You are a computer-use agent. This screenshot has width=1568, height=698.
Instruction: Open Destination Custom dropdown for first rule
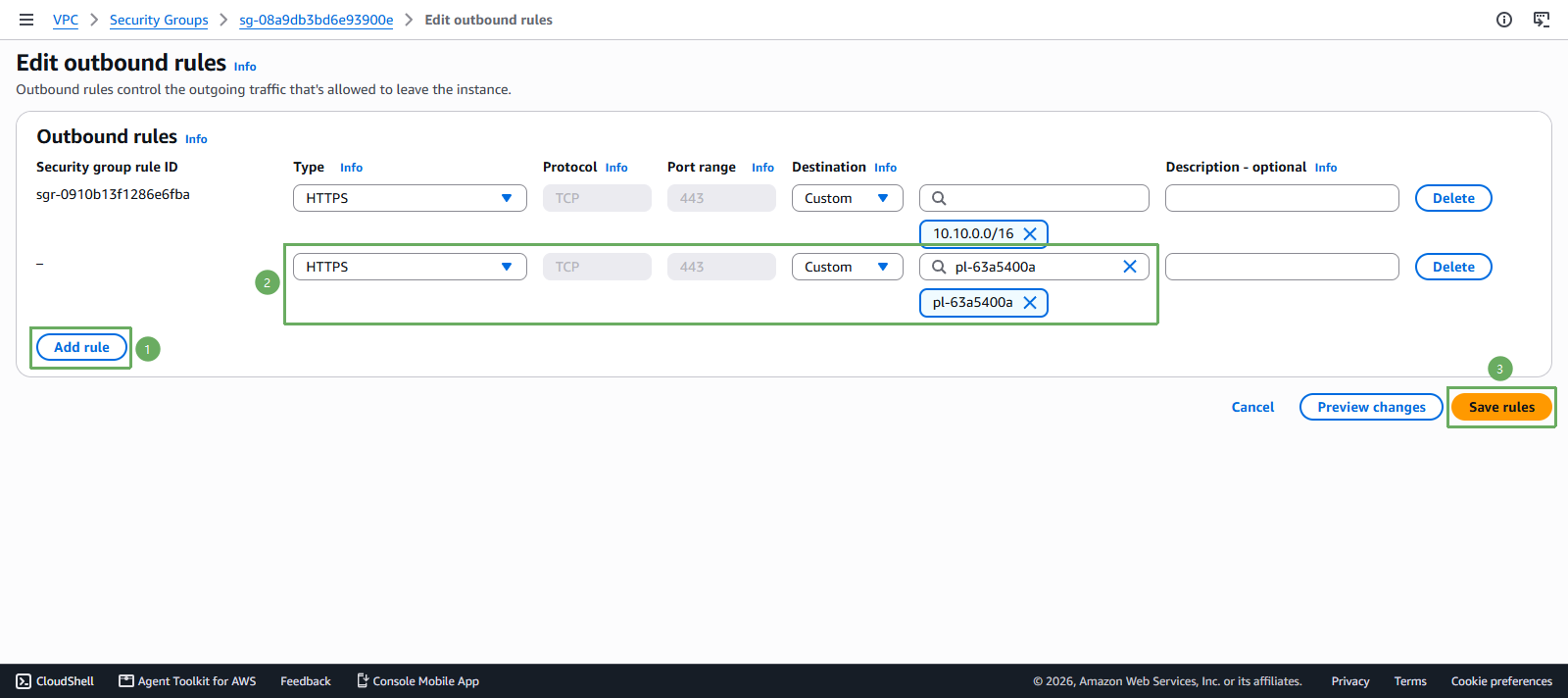point(848,198)
